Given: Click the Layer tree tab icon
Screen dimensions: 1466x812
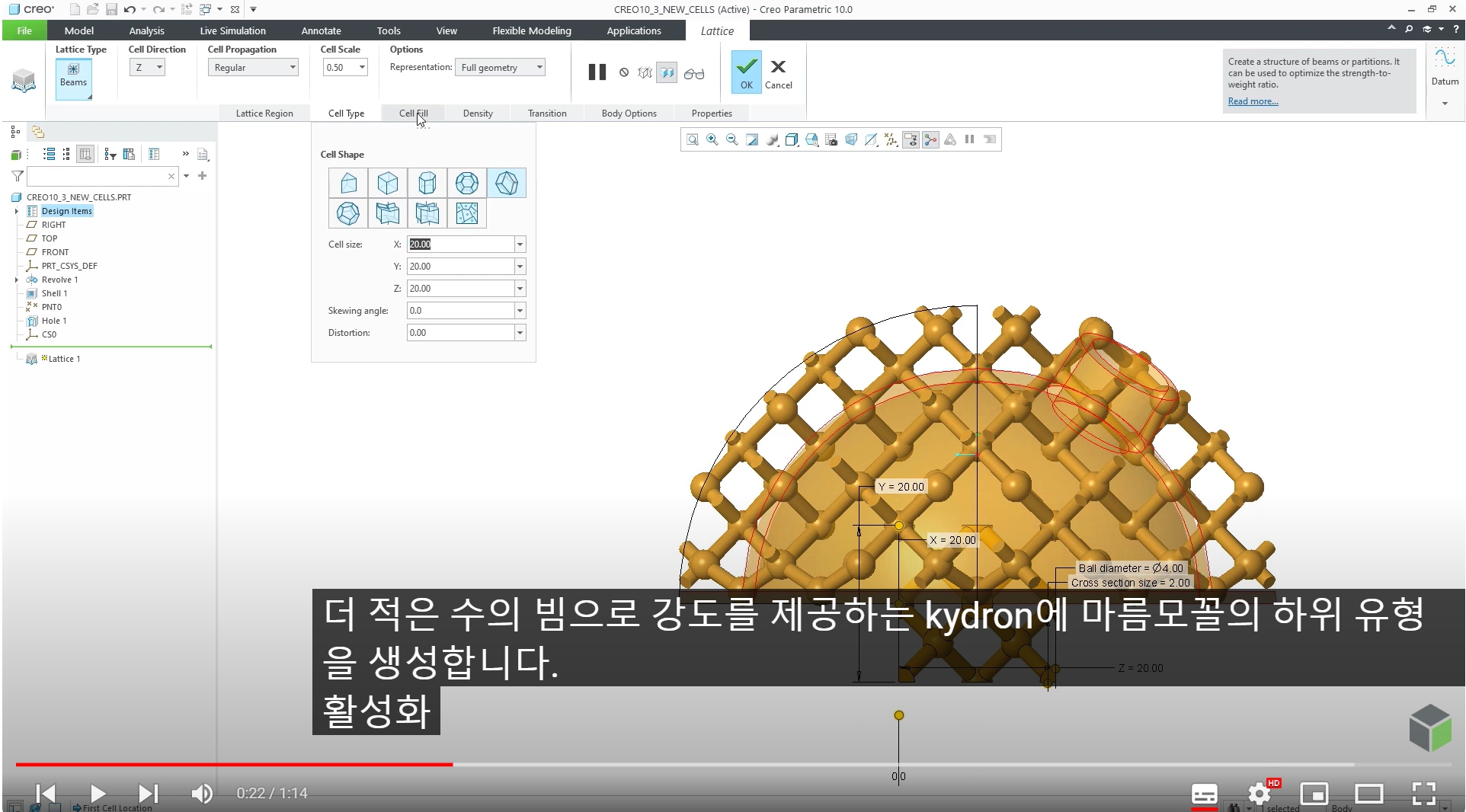Looking at the screenshot, I should pos(37,132).
